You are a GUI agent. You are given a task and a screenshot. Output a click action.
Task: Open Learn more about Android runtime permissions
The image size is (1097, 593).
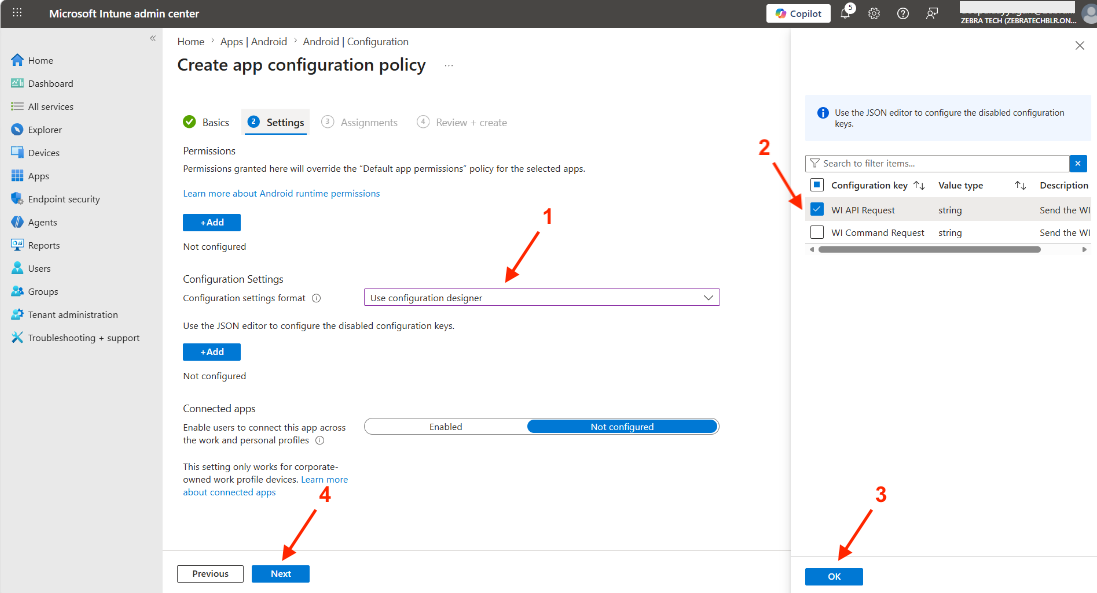point(281,193)
